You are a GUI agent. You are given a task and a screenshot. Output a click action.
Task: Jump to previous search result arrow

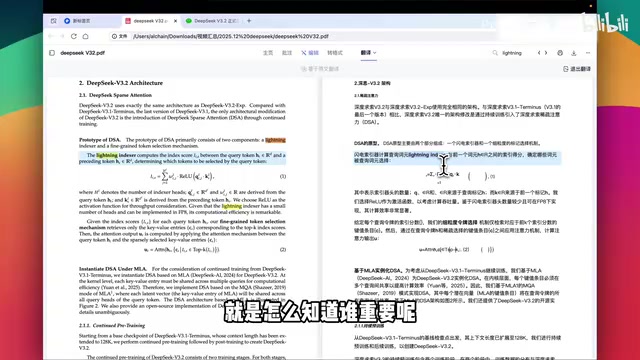(539, 53)
